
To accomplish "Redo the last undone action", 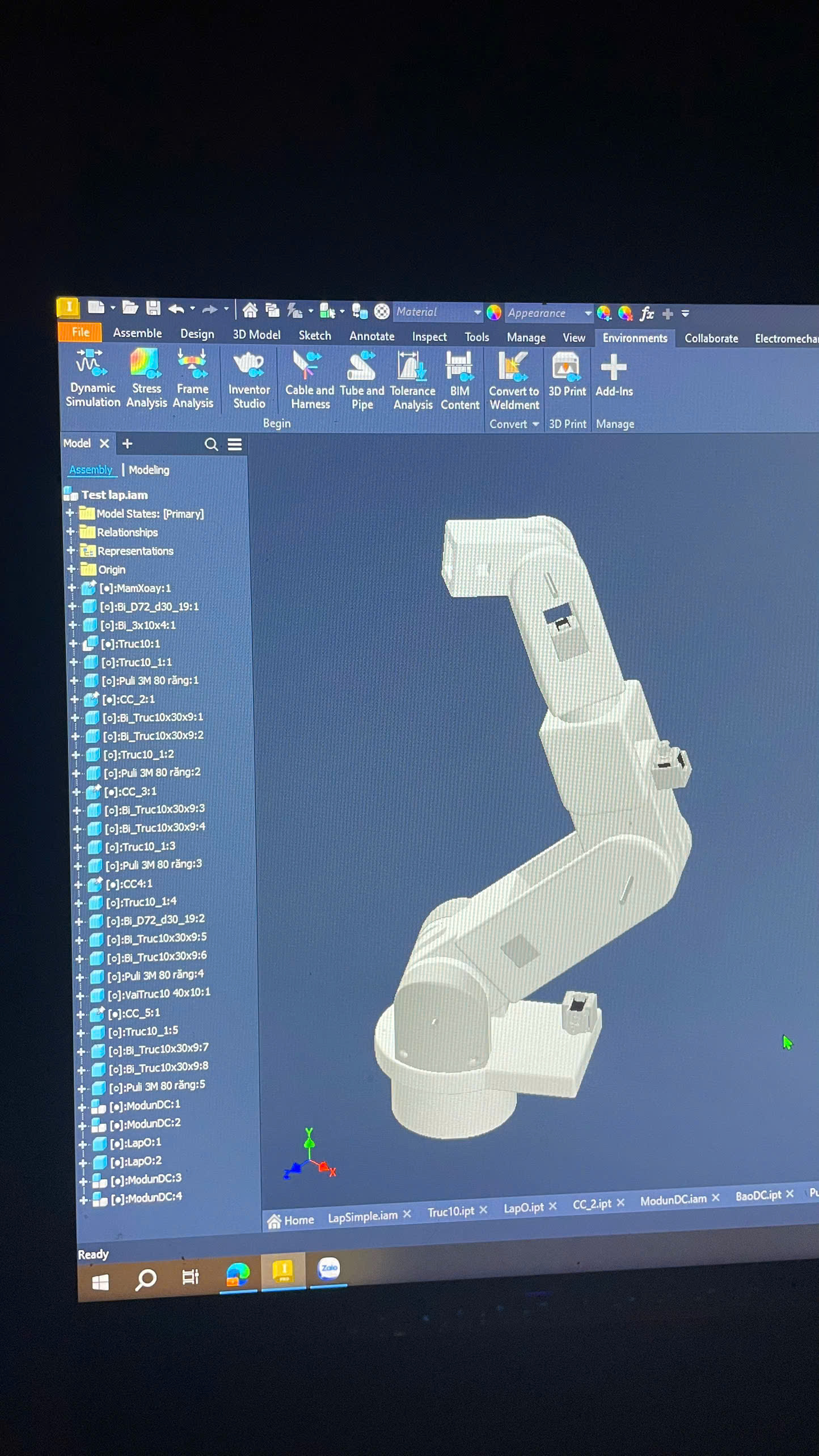I will click(x=210, y=310).
